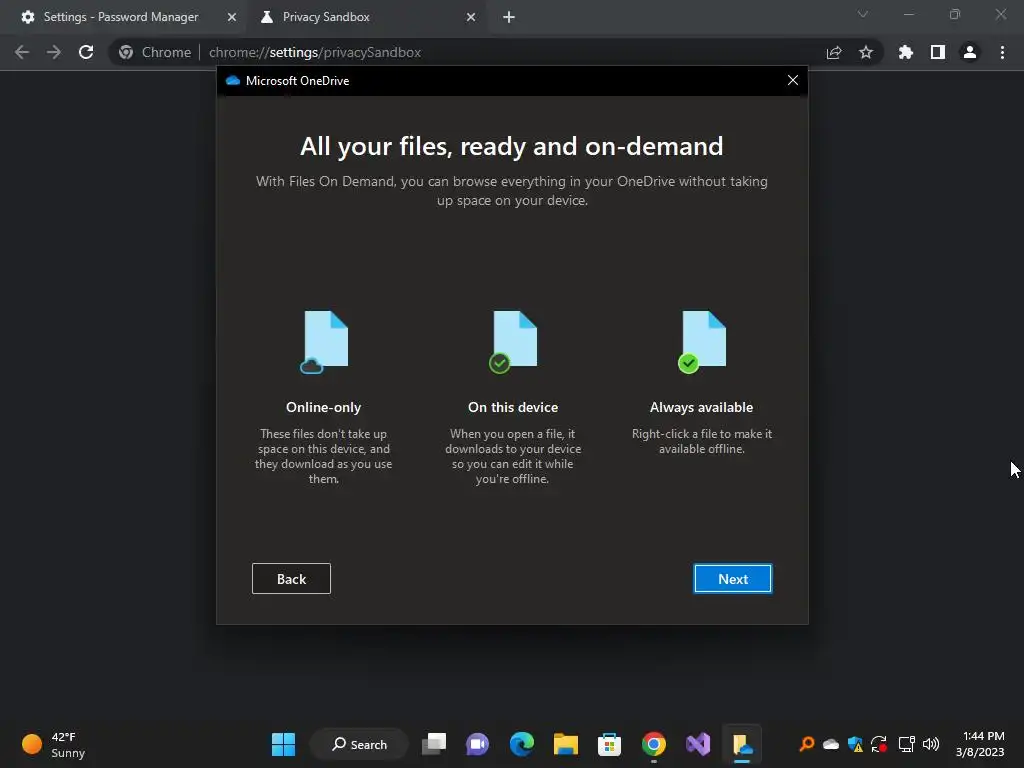Viewport: 1024px width, 768px height.
Task: Click the orange search tray icon
Action: pyautogui.click(x=807, y=744)
